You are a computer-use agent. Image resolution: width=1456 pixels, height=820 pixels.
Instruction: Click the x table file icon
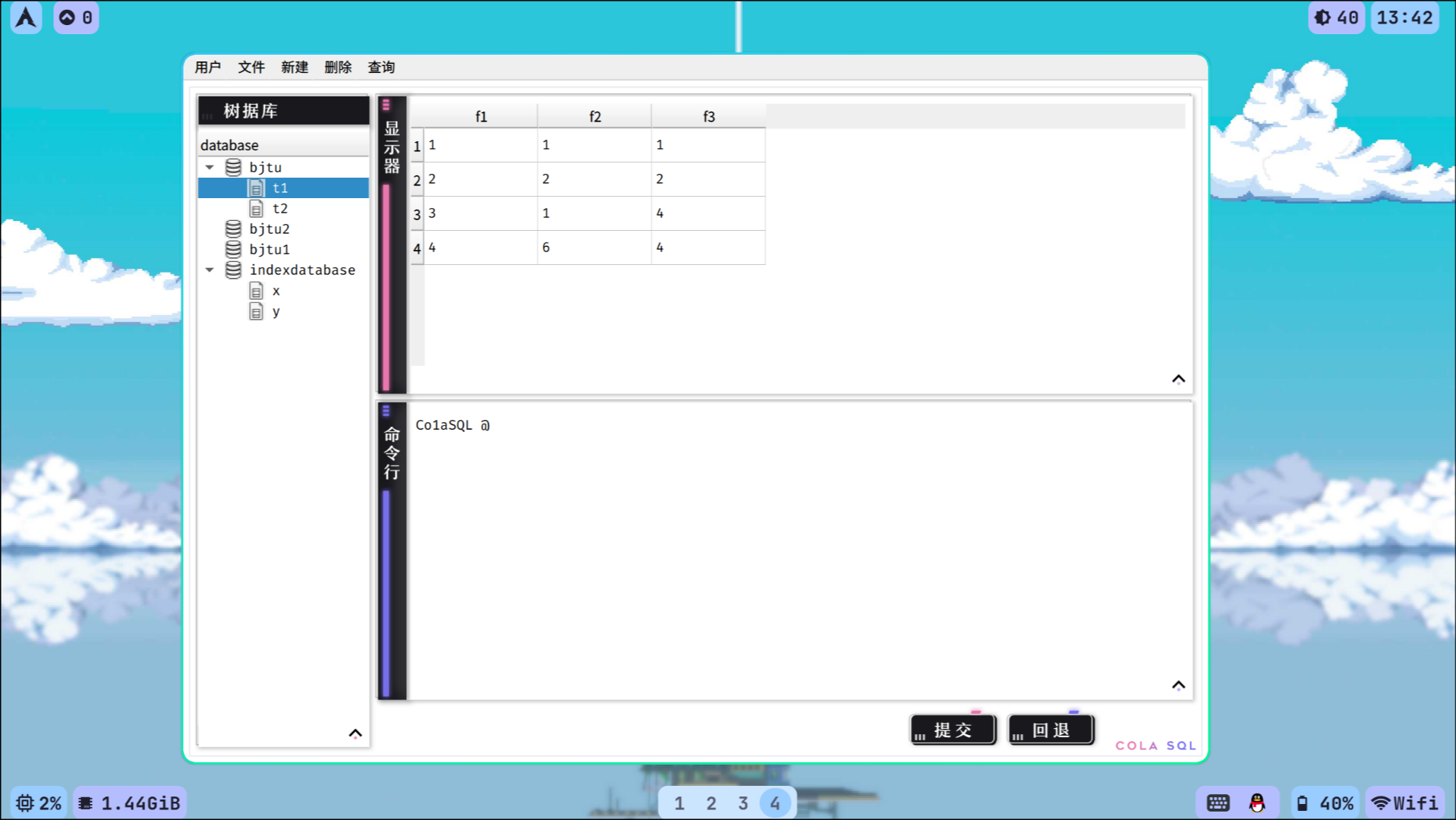[257, 291]
